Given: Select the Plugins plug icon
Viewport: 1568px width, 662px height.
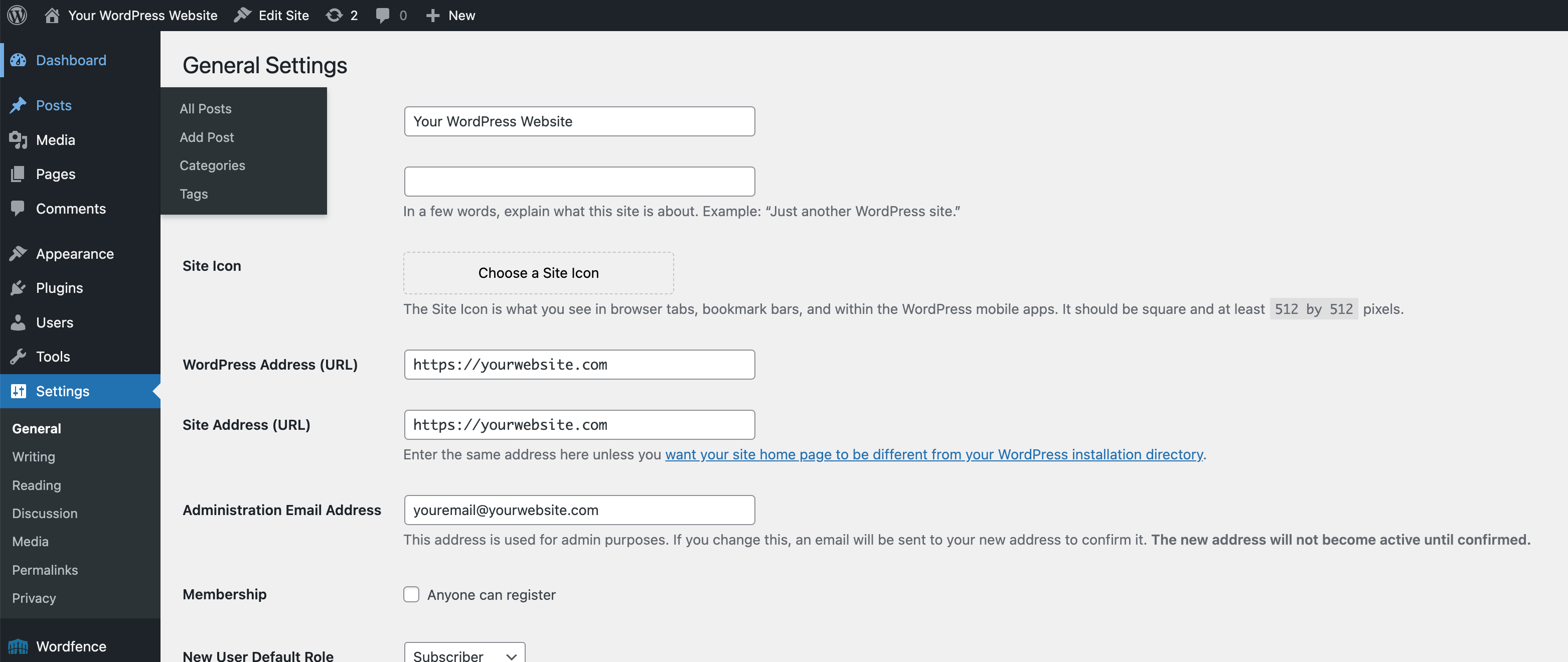Looking at the screenshot, I should 18,287.
